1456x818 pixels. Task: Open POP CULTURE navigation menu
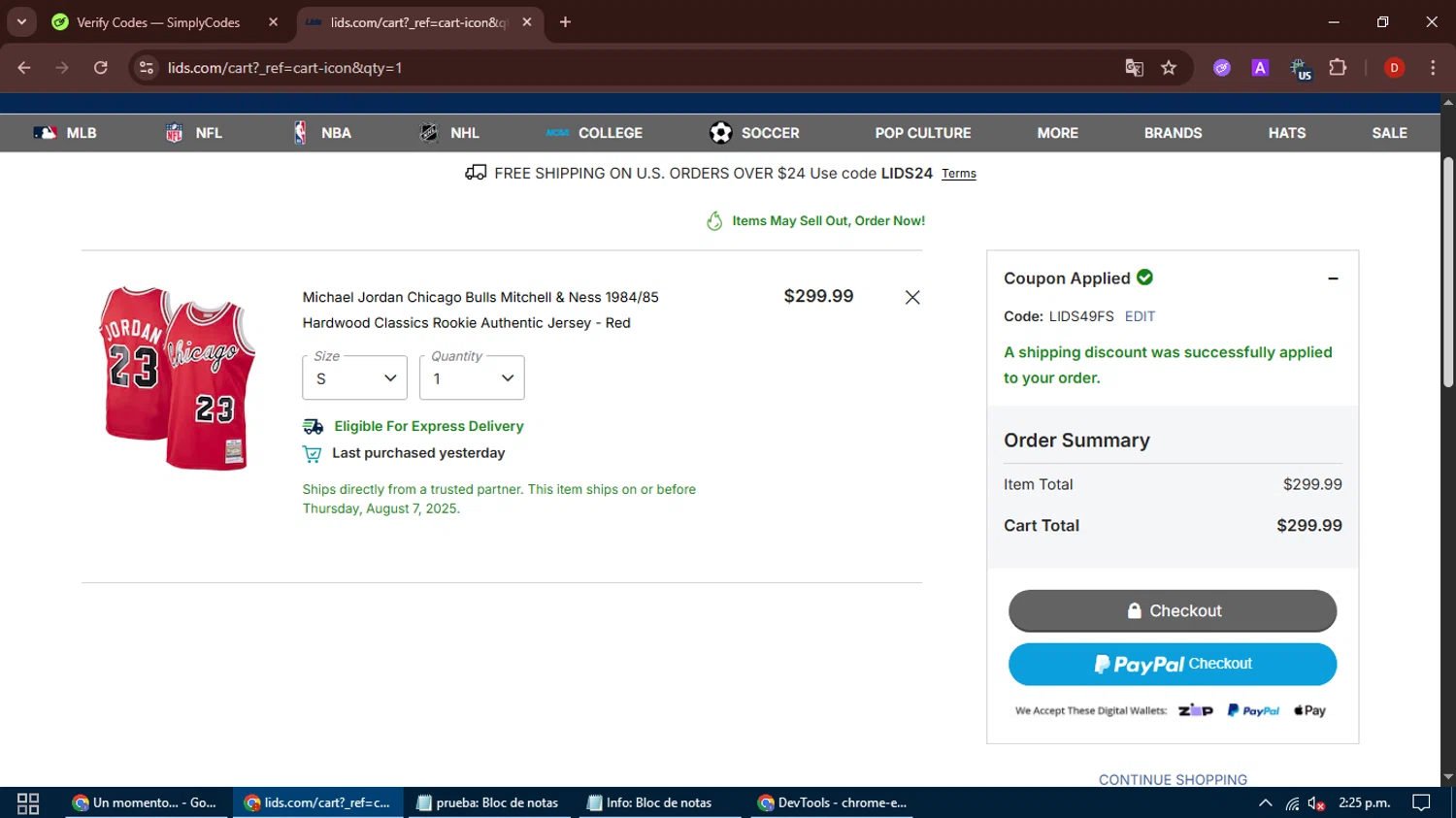click(923, 133)
